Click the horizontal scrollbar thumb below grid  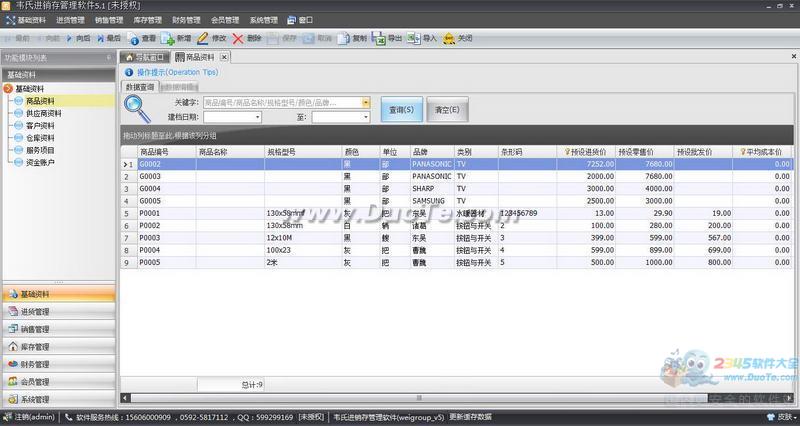(419, 398)
